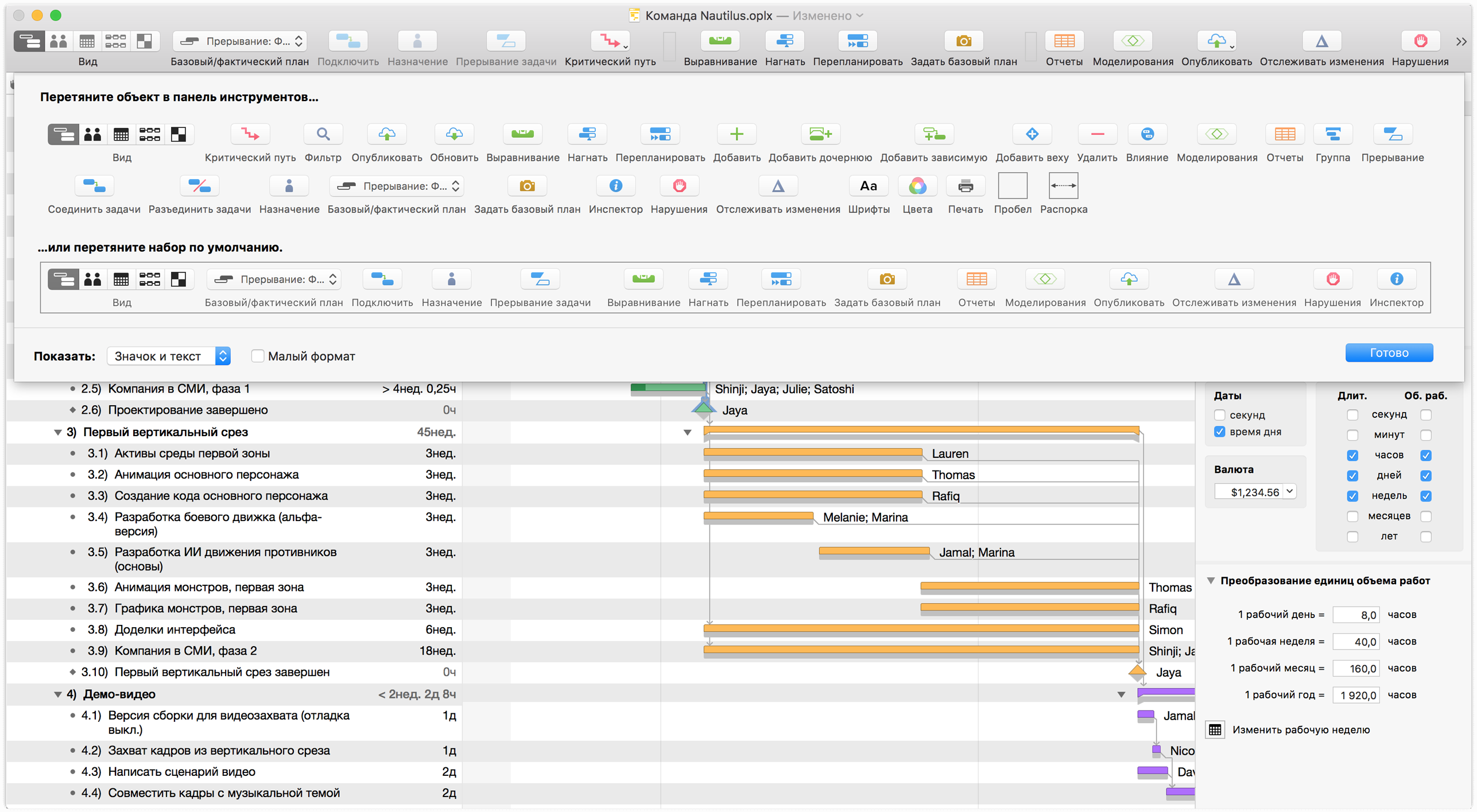The image size is (1477, 812).
Task: Click the Отчеты icon in the top toolbar
Action: click(x=1064, y=41)
